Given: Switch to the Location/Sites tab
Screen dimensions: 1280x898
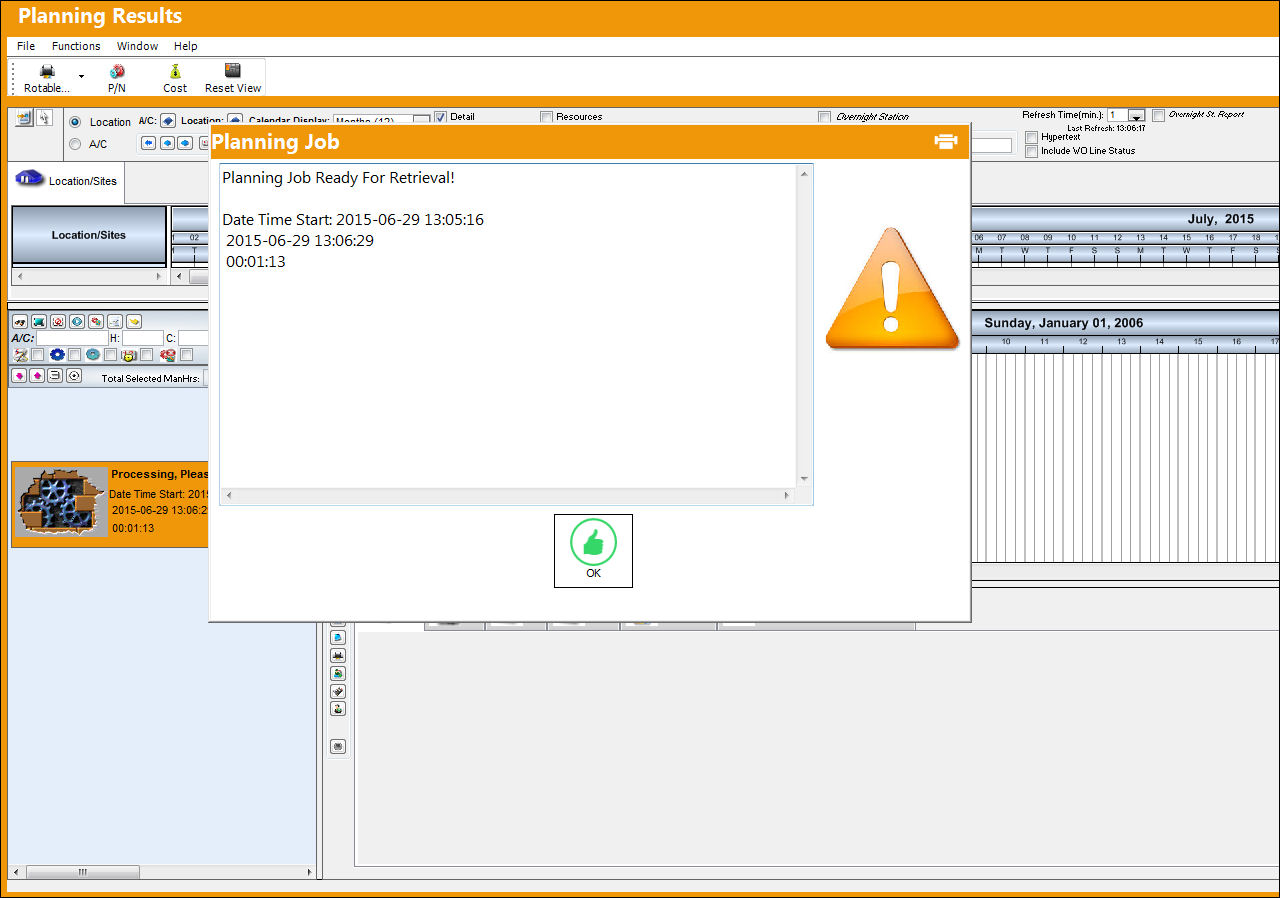Looking at the screenshot, I should 67,180.
